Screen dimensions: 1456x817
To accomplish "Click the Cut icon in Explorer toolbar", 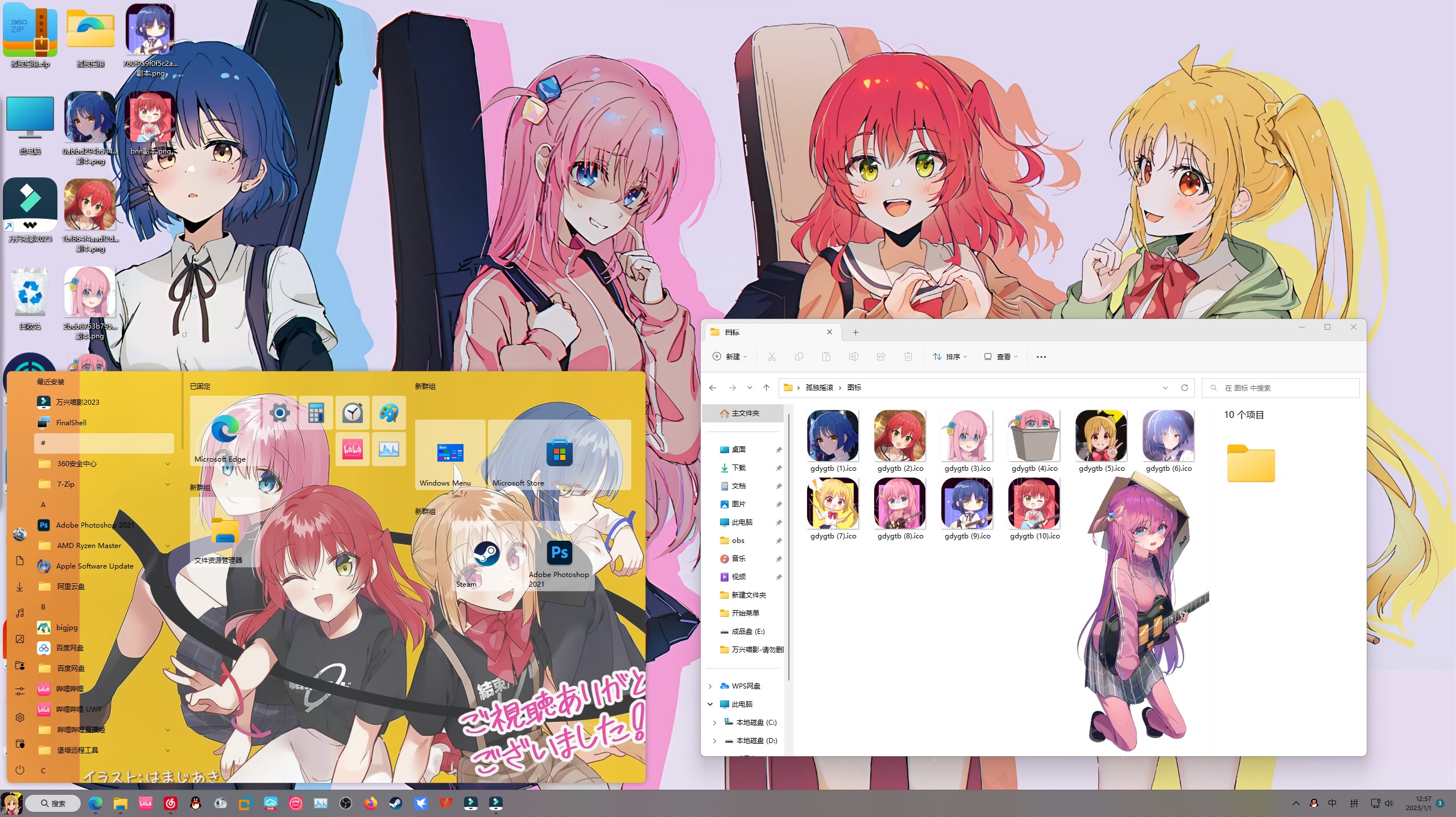I will 771,356.
